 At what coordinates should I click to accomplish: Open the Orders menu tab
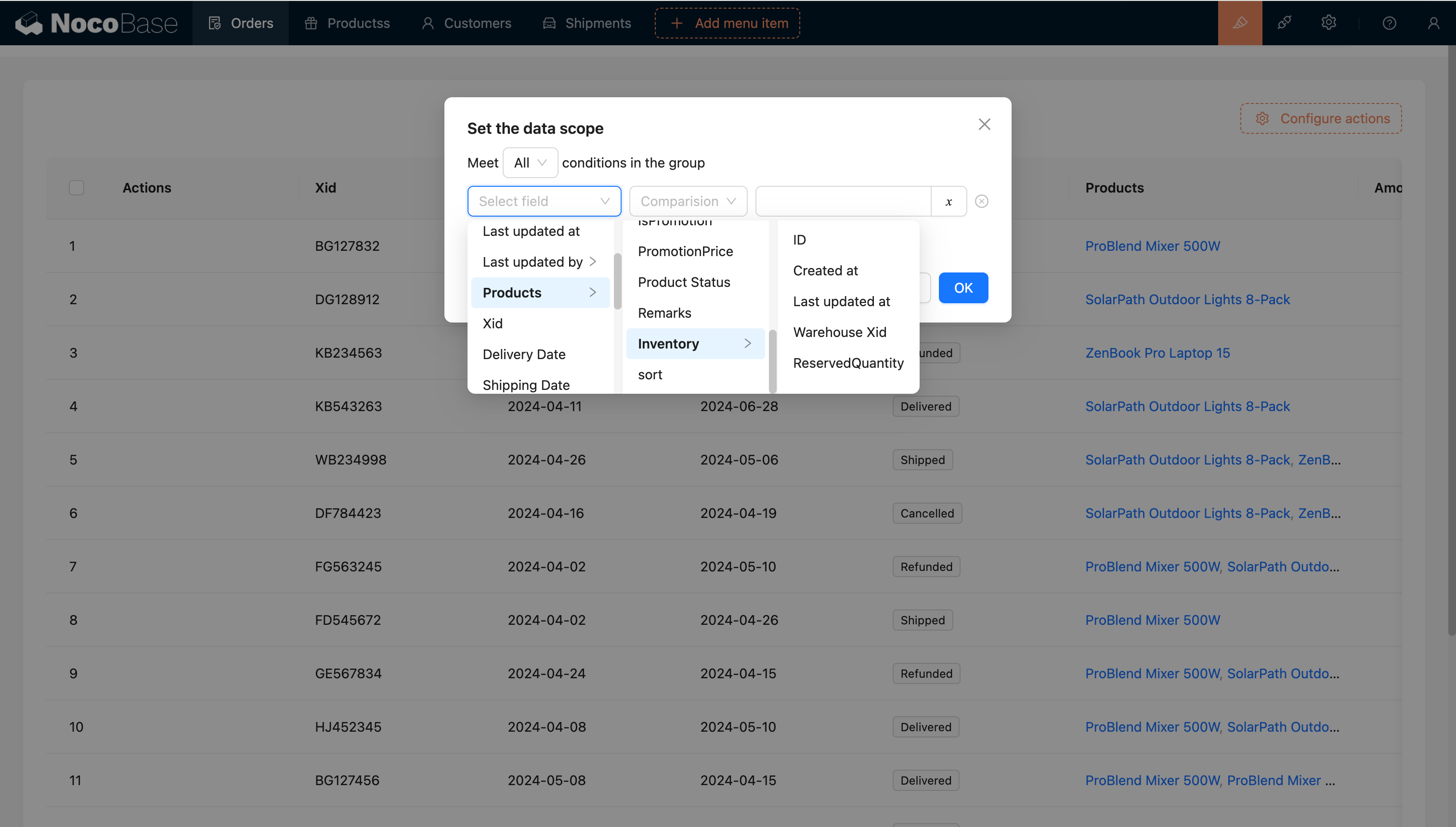coord(241,23)
